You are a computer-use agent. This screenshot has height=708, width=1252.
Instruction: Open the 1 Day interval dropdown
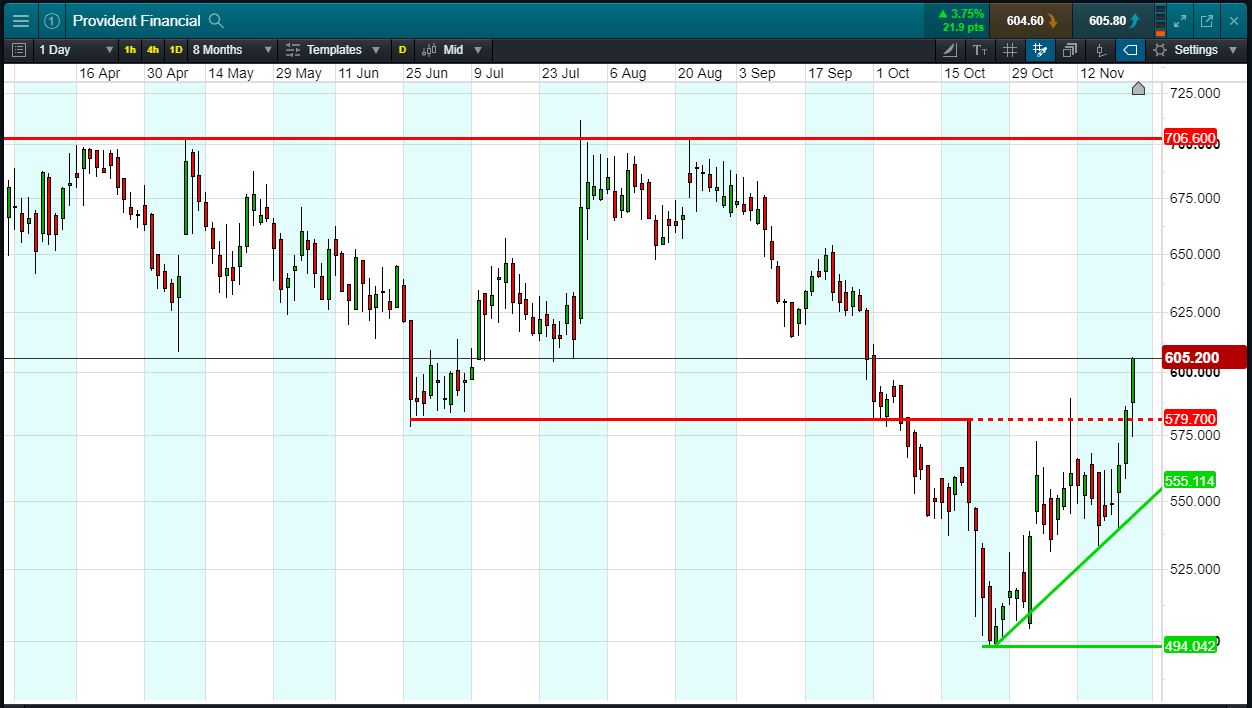pos(75,49)
